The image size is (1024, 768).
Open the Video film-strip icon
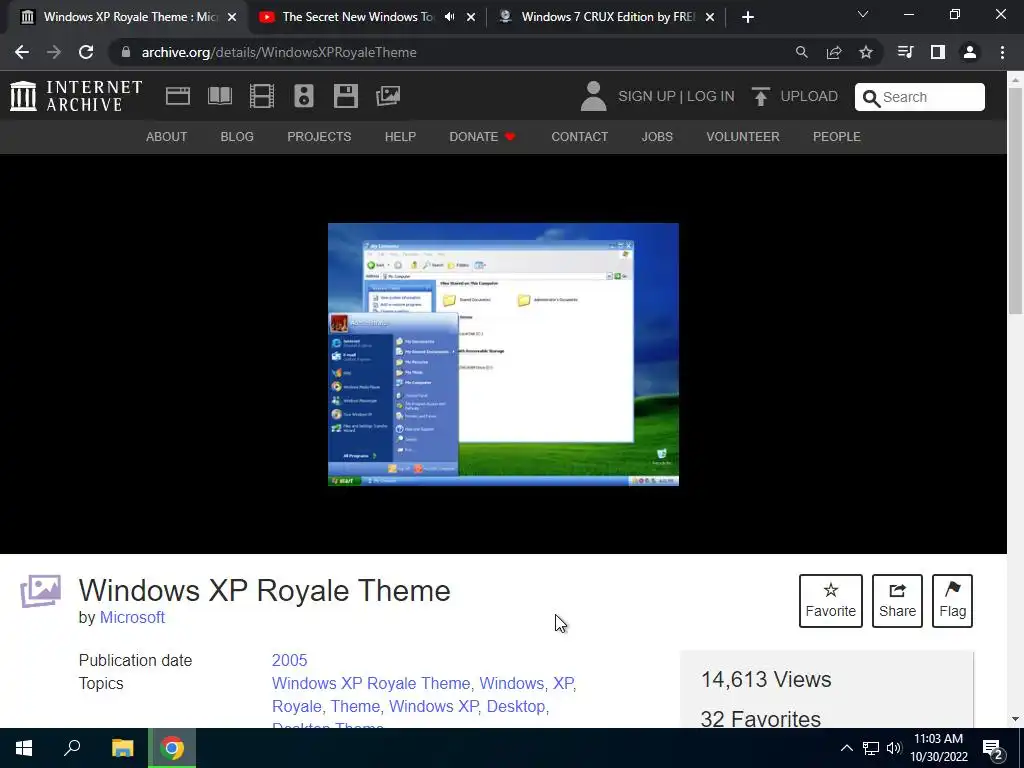tap(262, 96)
